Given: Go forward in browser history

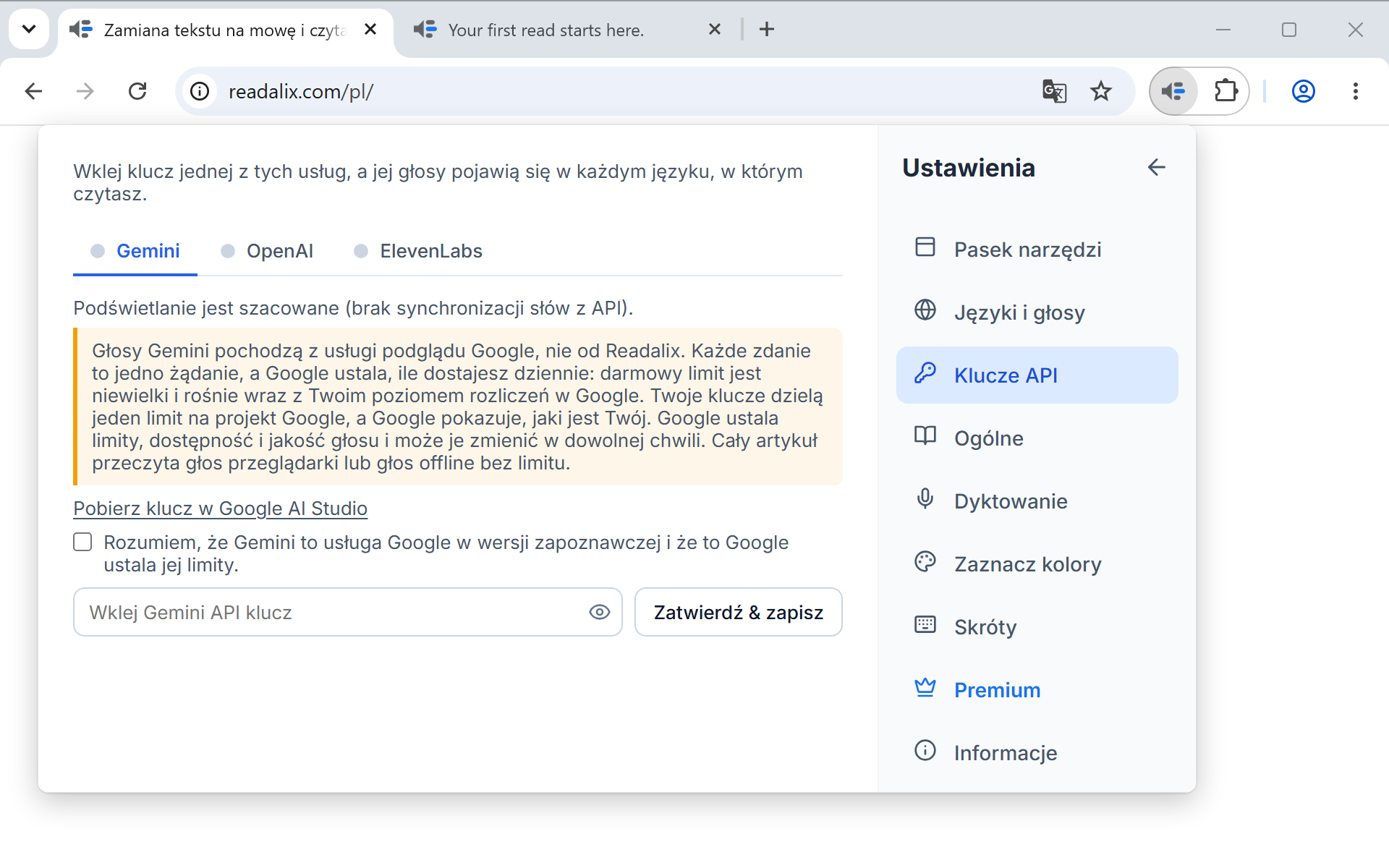Looking at the screenshot, I should pos(85,91).
